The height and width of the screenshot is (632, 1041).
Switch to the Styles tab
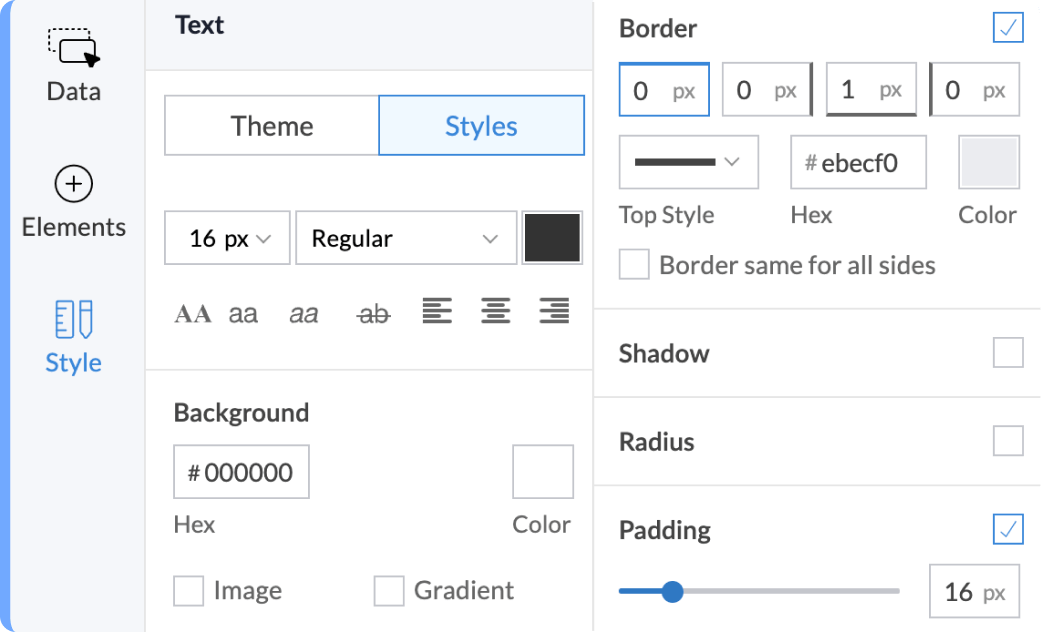click(x=481, y=126)
